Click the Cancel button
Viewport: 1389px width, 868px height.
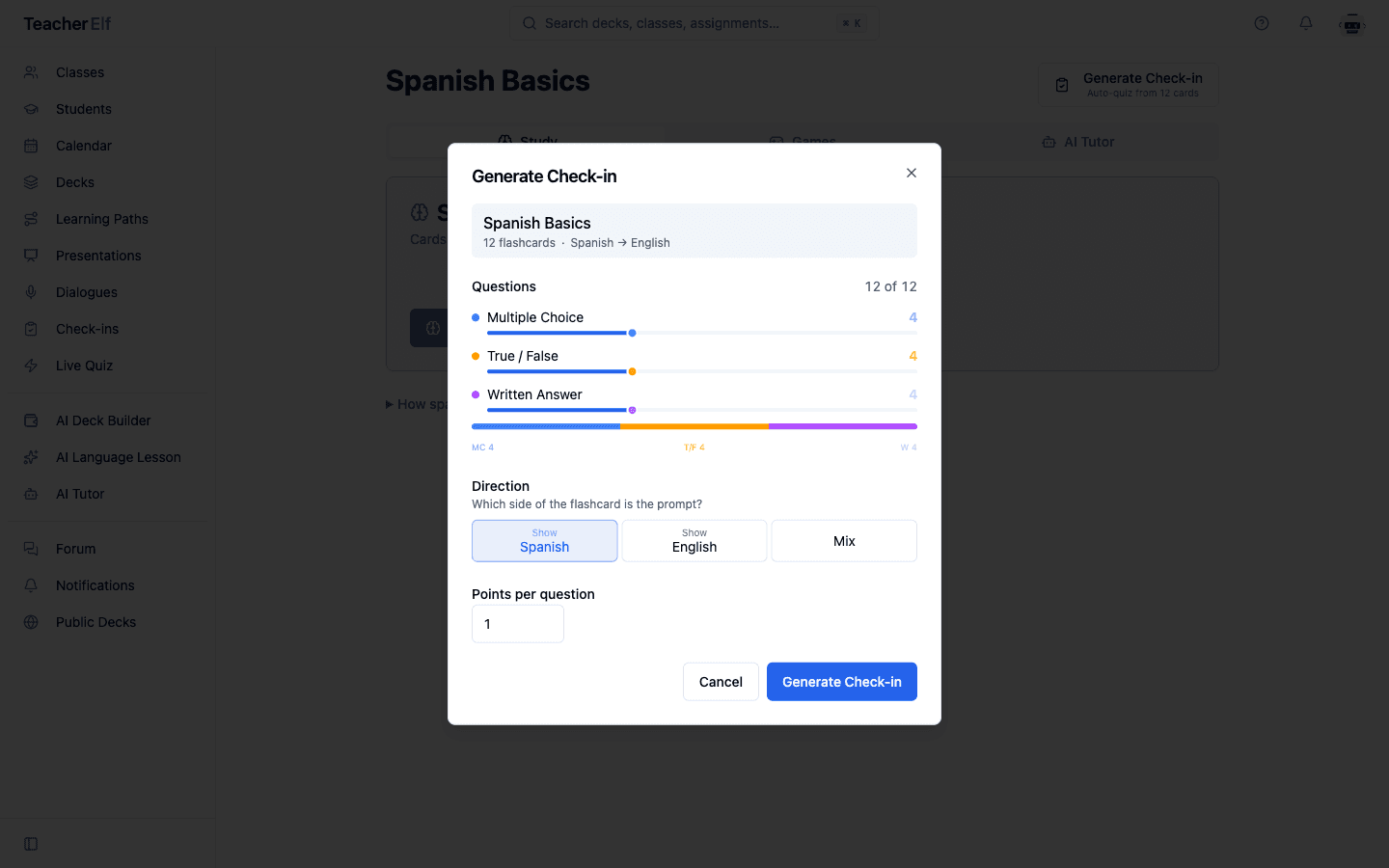click(721, 682)
